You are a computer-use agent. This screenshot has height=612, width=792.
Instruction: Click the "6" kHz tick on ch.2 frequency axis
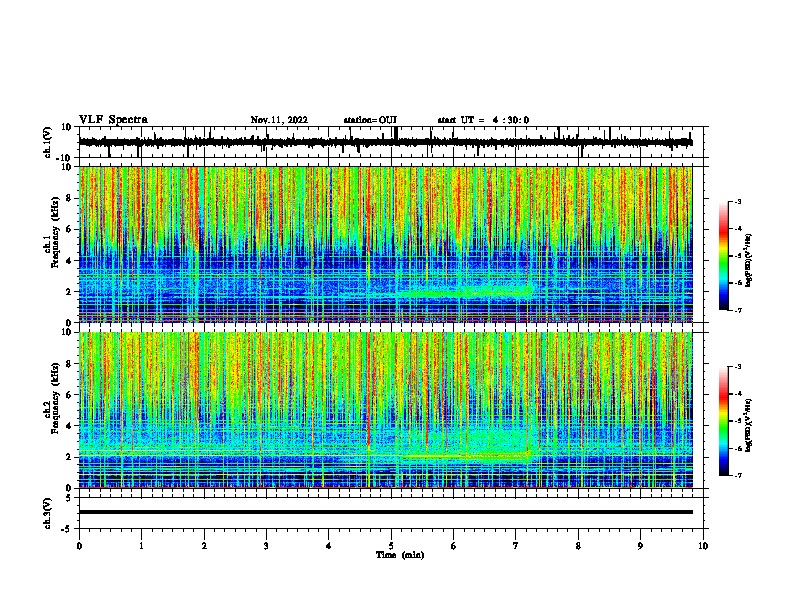click(x=70, y=395)
